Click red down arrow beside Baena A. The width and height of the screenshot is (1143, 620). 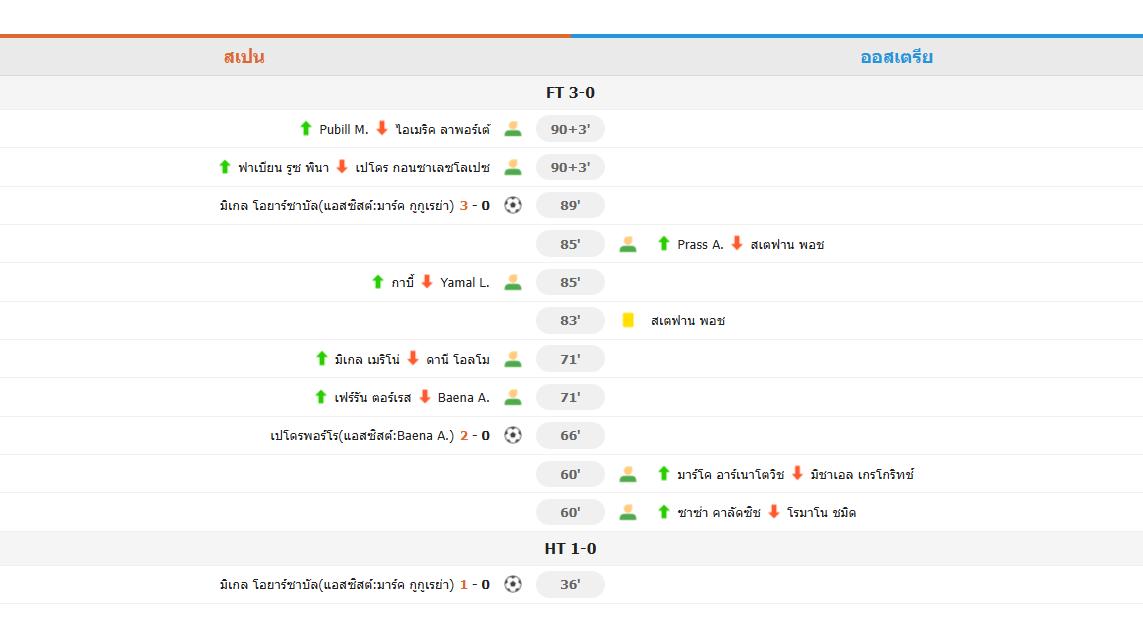425,396
